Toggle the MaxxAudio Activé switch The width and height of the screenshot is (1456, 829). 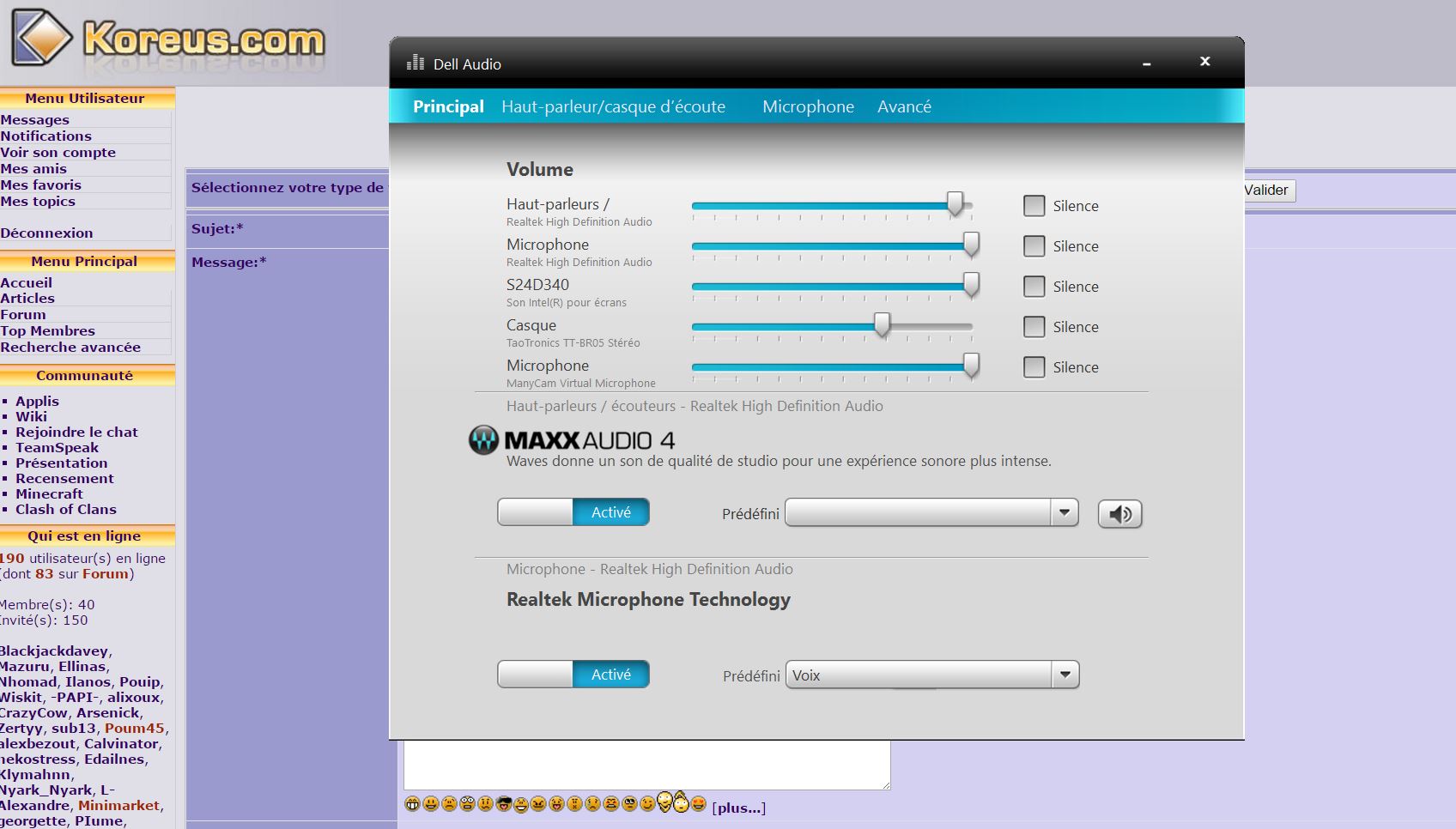click(573, 512)
